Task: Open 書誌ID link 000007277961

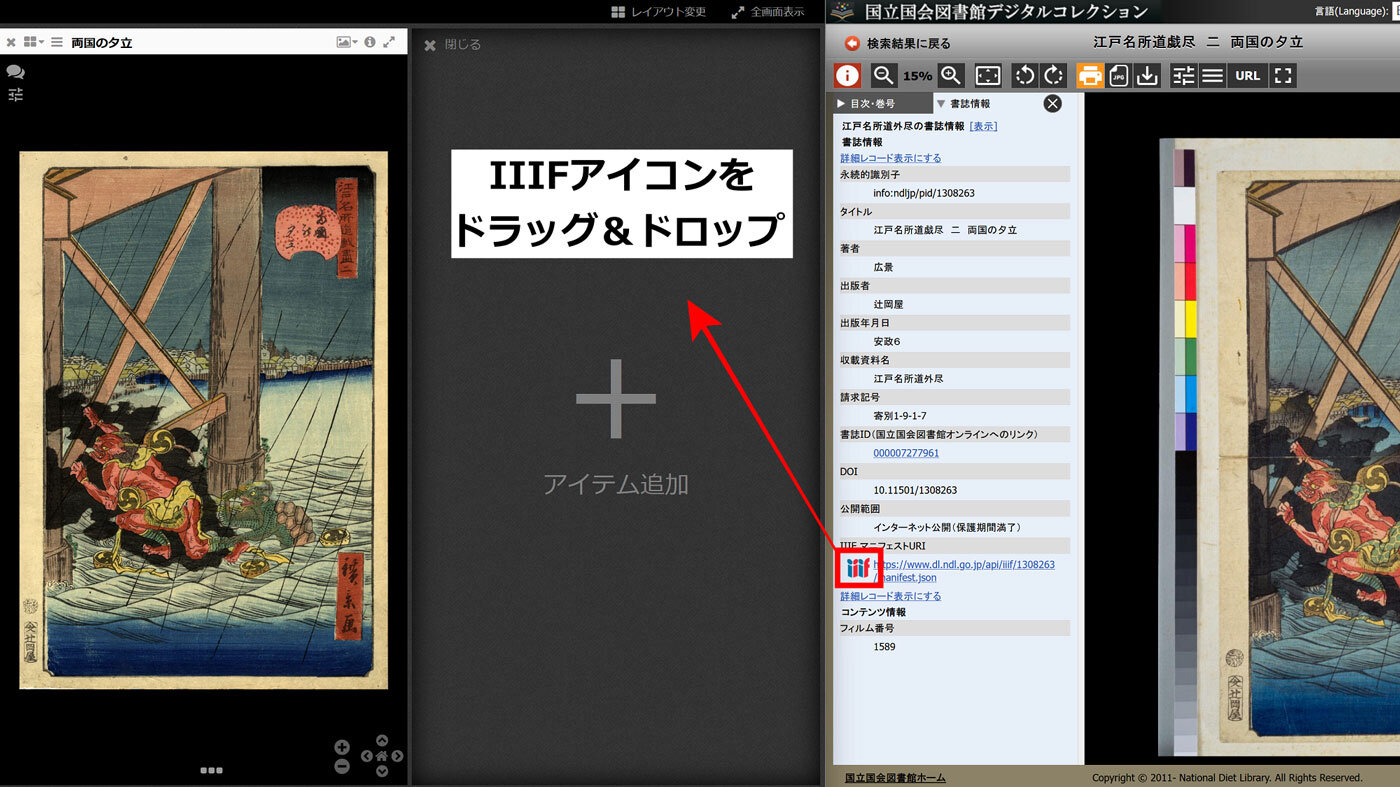Action: [906, 453]
